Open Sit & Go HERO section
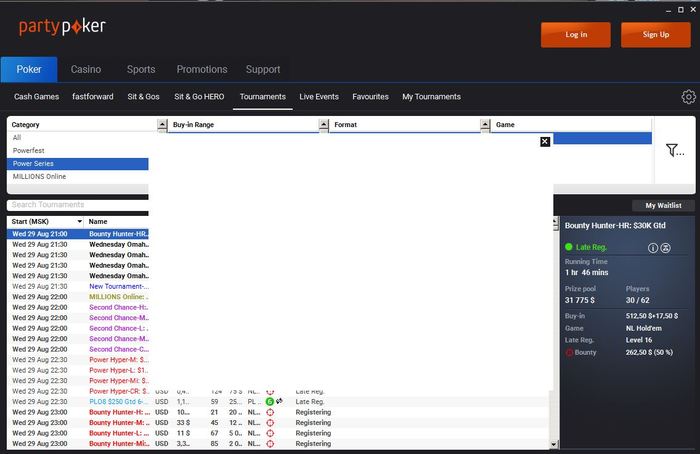The width and height of the screenshot is (700, 454). coord(199,96)
